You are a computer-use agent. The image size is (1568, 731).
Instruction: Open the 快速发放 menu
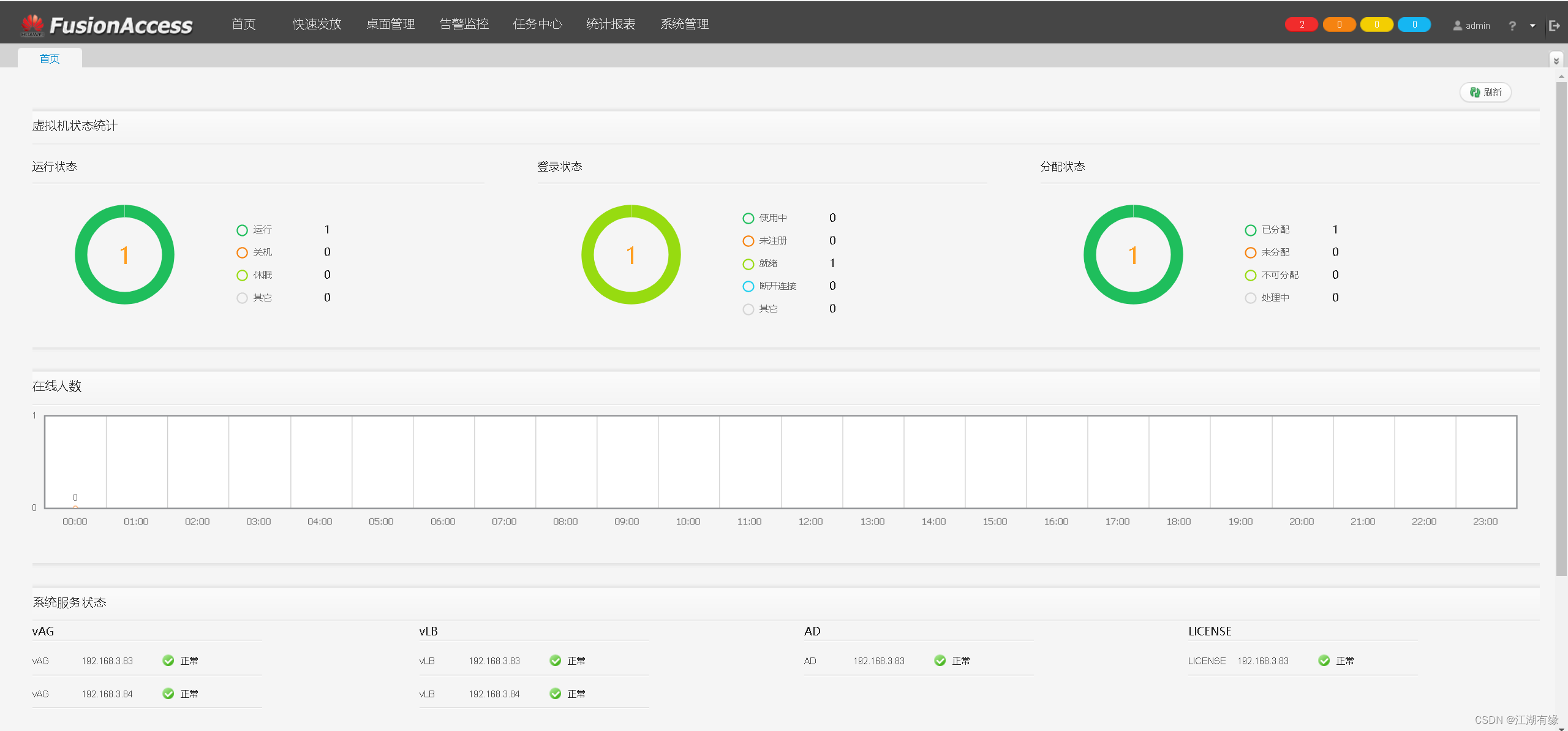(317, 24)
